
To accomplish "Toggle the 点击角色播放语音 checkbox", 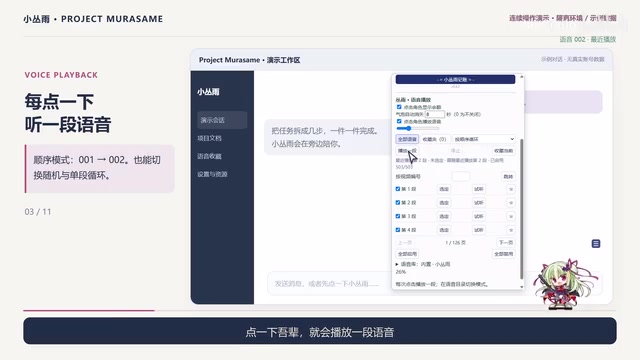I will (x=399, y=121).
